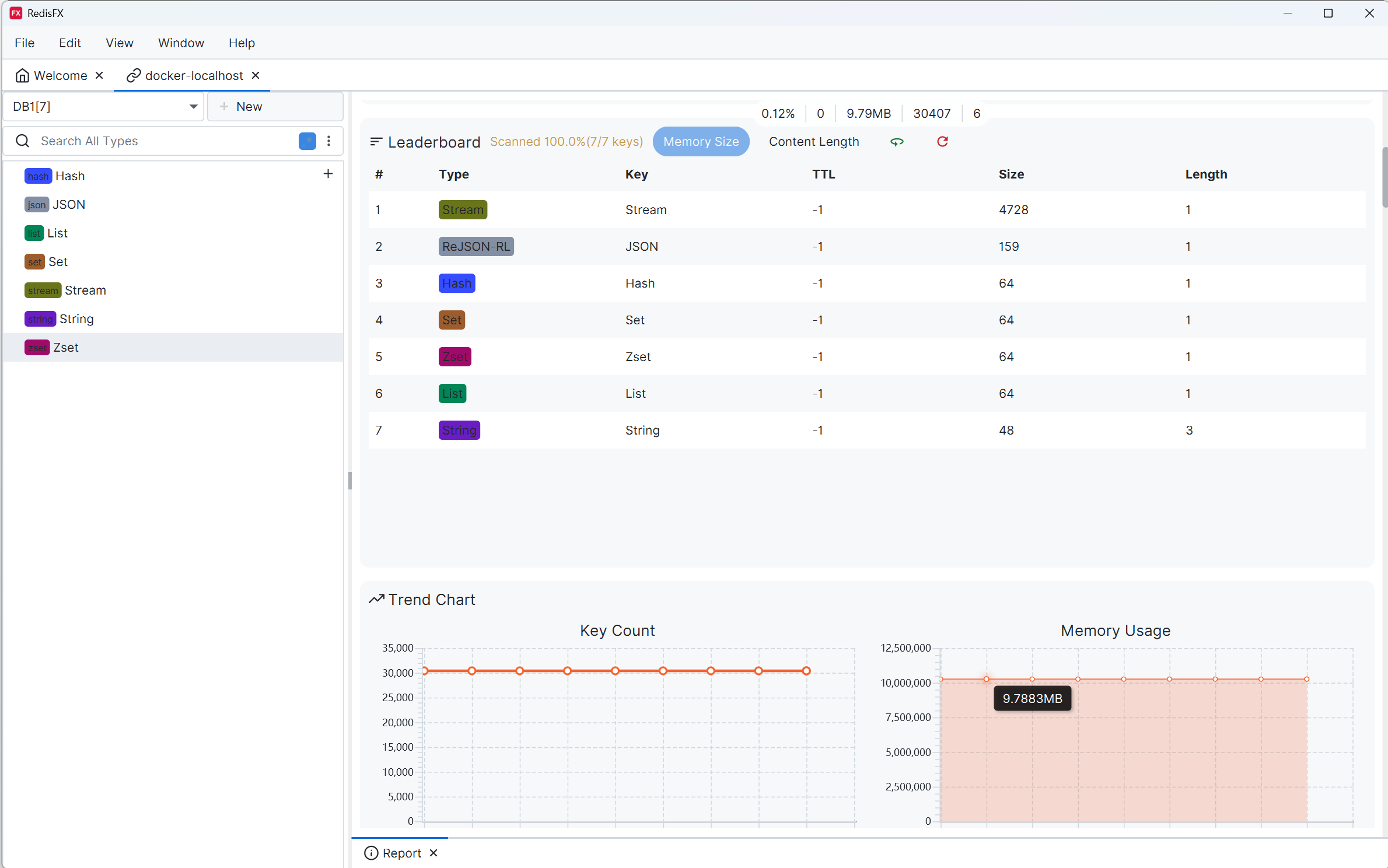Click the vertical scrollbar thumb
The height and width of the screenshot is (868, 1388).
coord(1384,177)
